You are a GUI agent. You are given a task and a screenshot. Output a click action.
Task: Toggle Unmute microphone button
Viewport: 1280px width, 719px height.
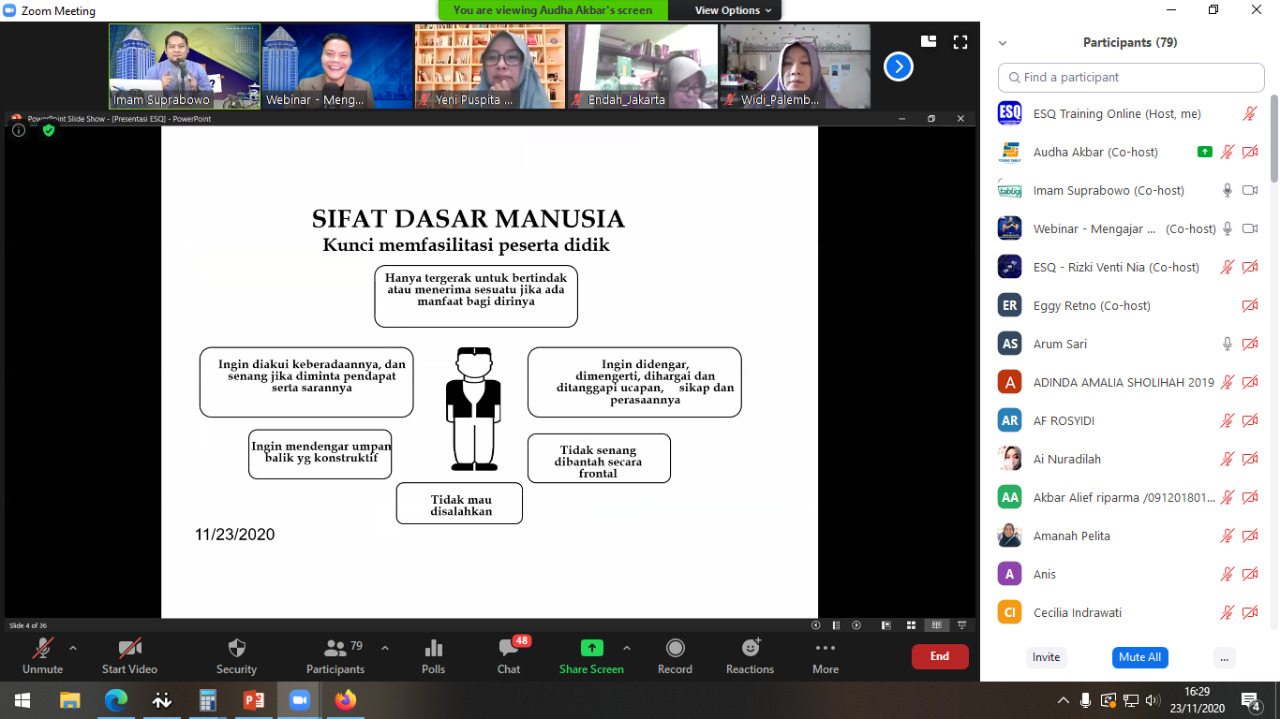pyautogui.click(x=42, y=648)
